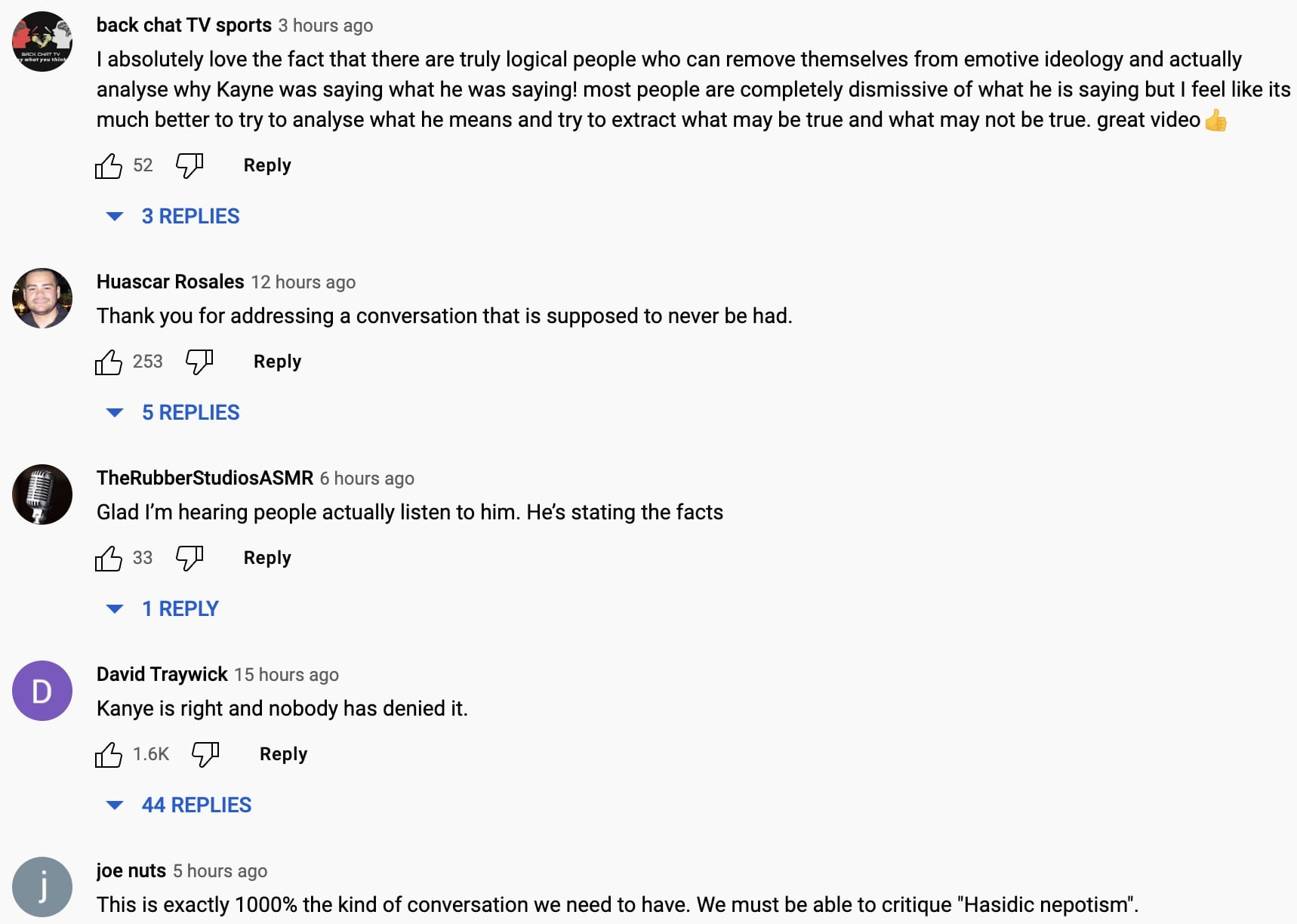Reply to Huascar Rosales' comment
This screenshot has height=924, width=1297.
click(x=277, y=362)
